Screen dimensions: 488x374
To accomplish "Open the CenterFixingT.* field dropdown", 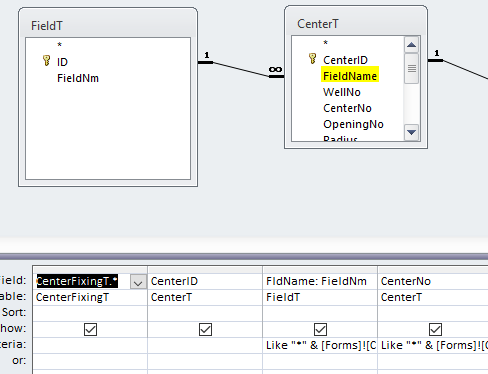I will (138, 282).
